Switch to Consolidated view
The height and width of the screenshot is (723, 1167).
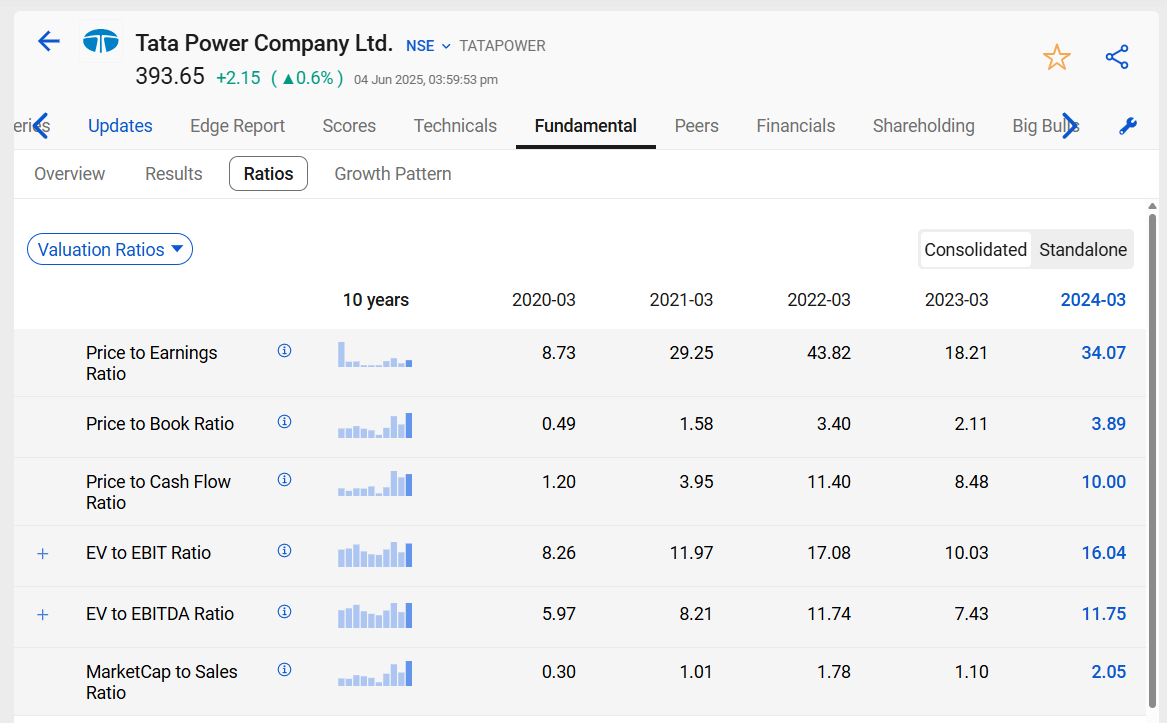click(x=975, y=249)
